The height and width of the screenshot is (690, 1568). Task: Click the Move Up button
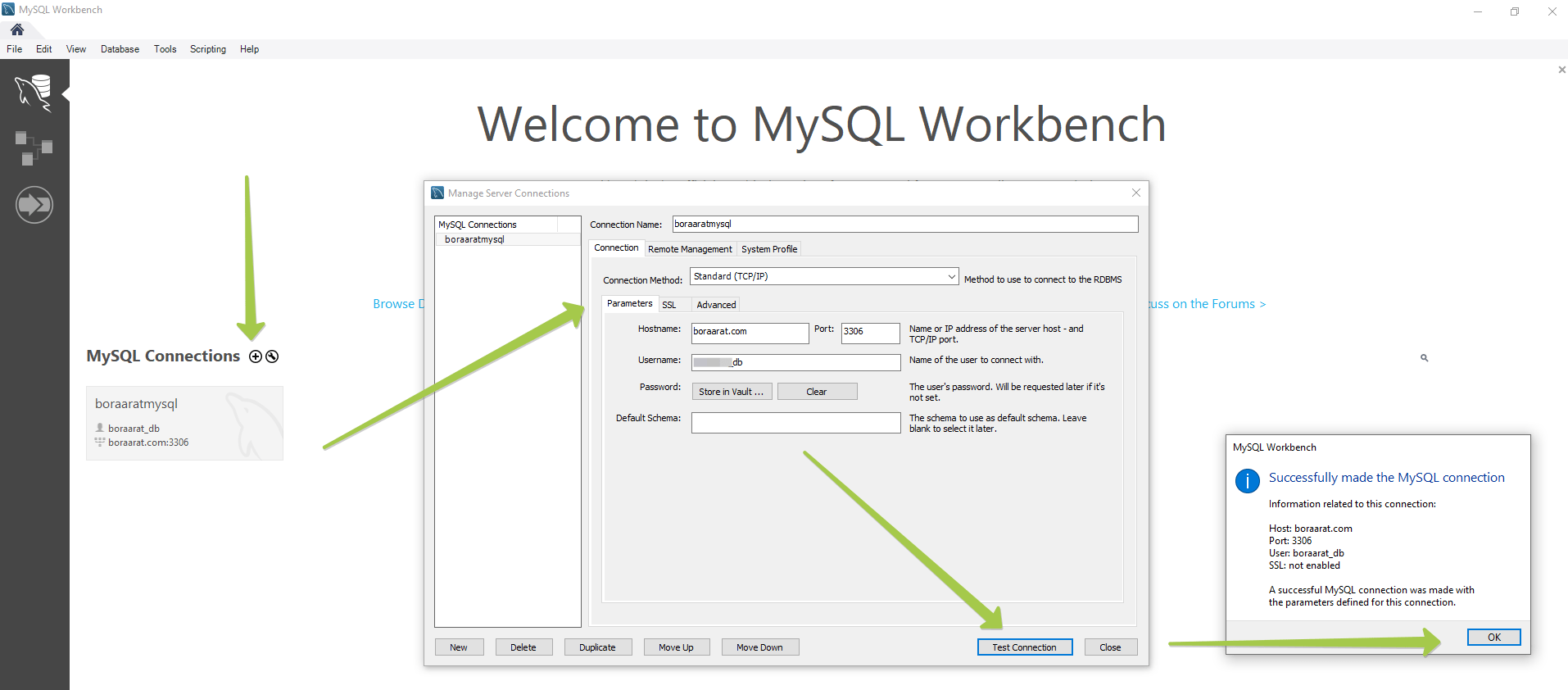pos(676,647)
